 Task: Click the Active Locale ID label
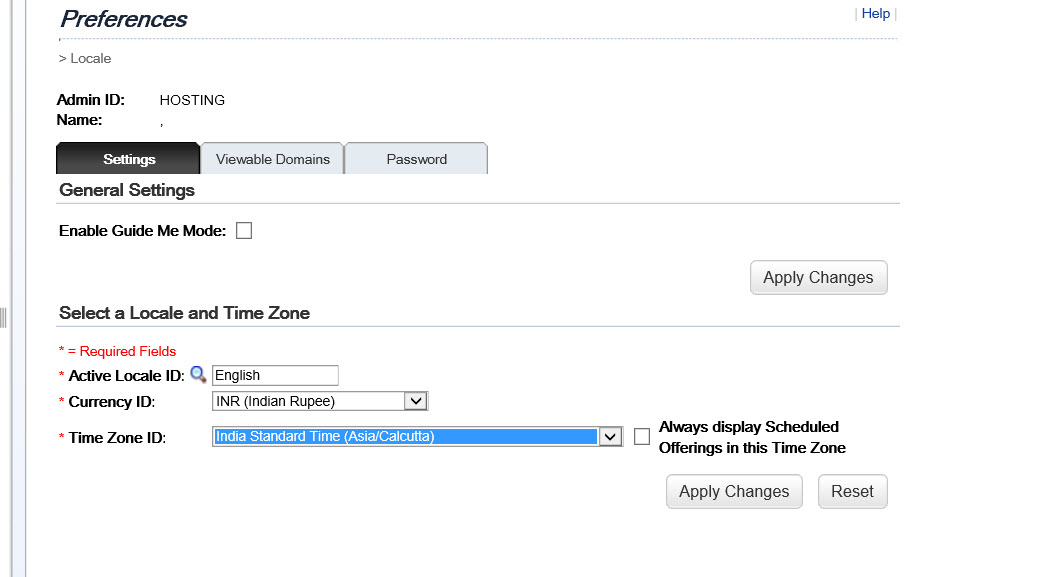tap(126, 376)
